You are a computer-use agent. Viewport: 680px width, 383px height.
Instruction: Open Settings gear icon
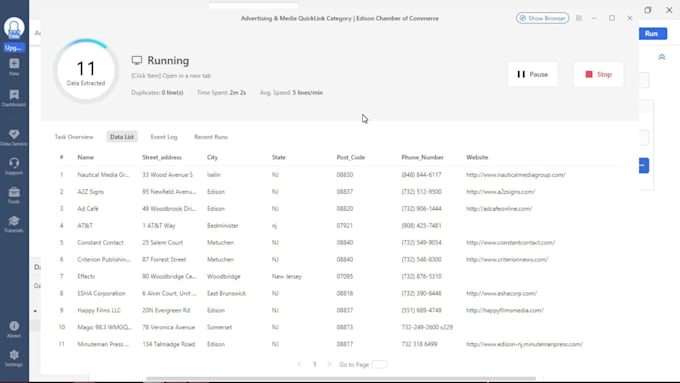(14, 358)
